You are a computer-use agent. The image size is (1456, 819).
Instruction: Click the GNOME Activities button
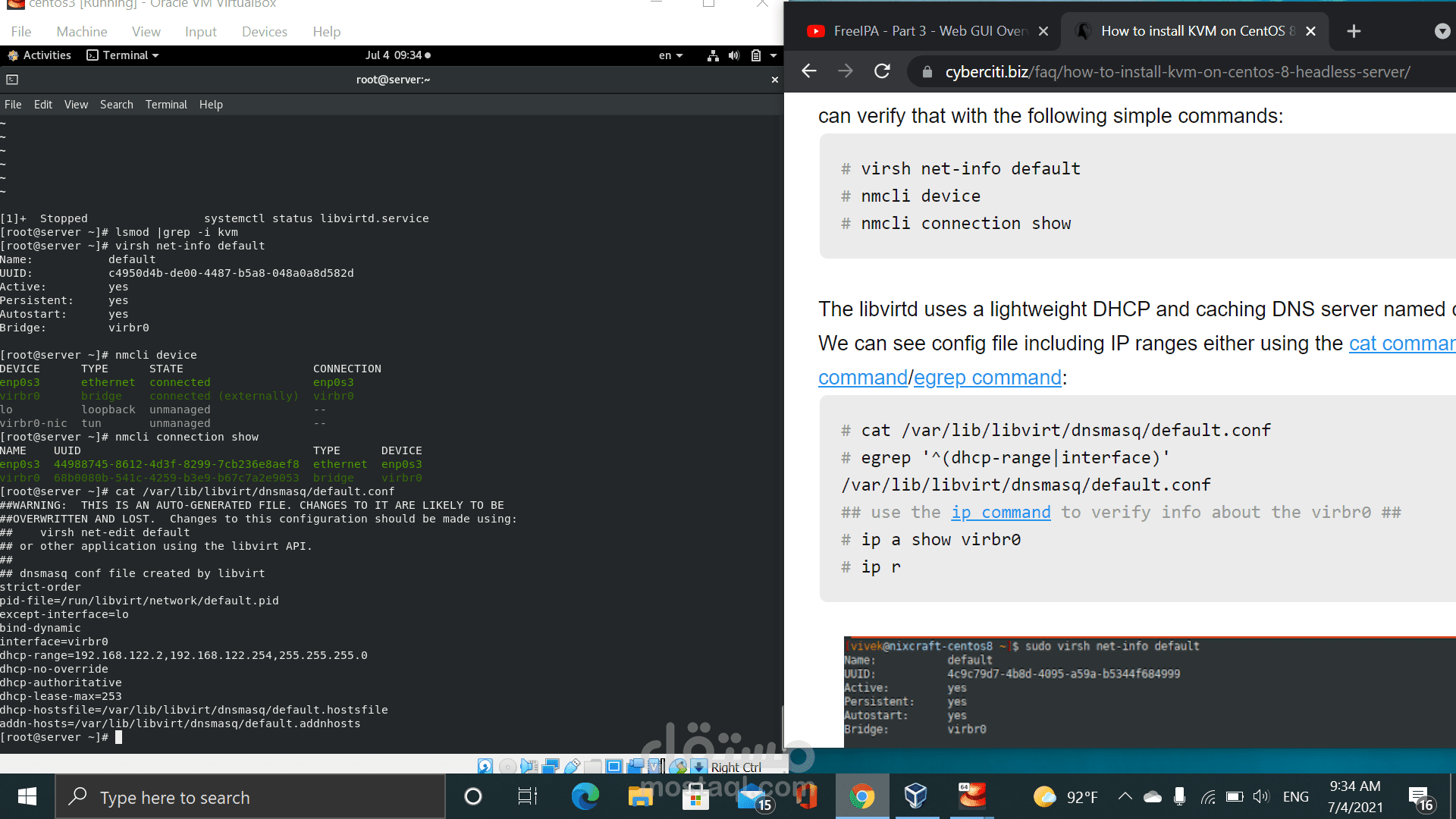(x=39, y=55)
